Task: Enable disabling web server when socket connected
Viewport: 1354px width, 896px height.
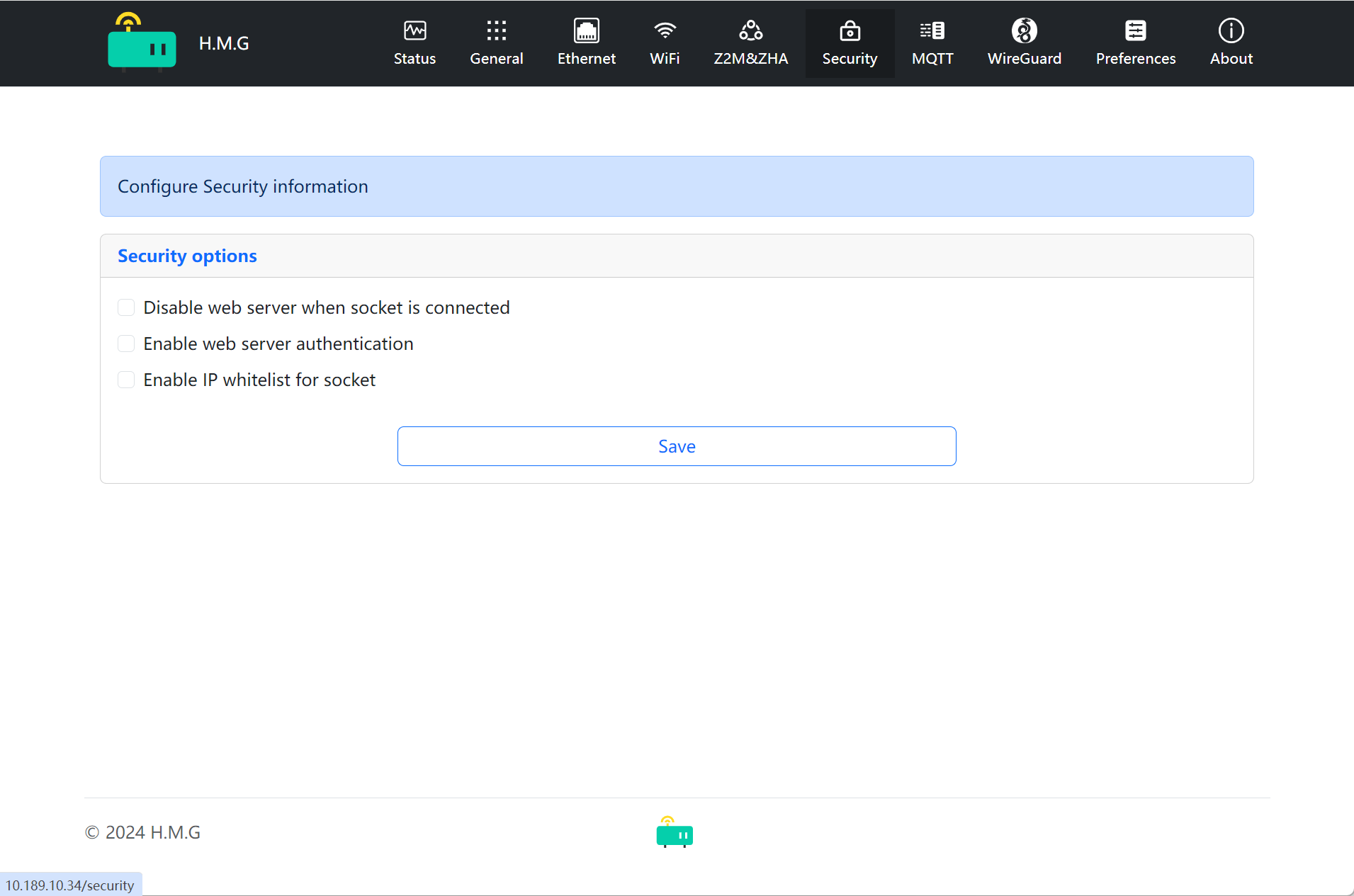Action: tap(126, 307)
